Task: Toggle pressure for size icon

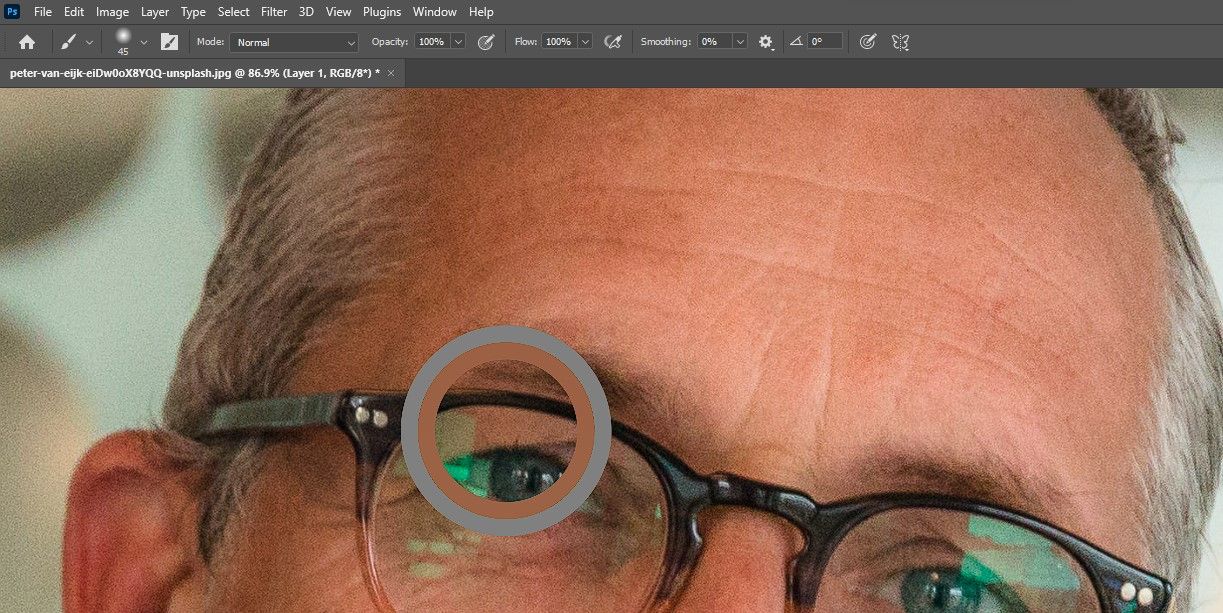Action: click(868, 42)
